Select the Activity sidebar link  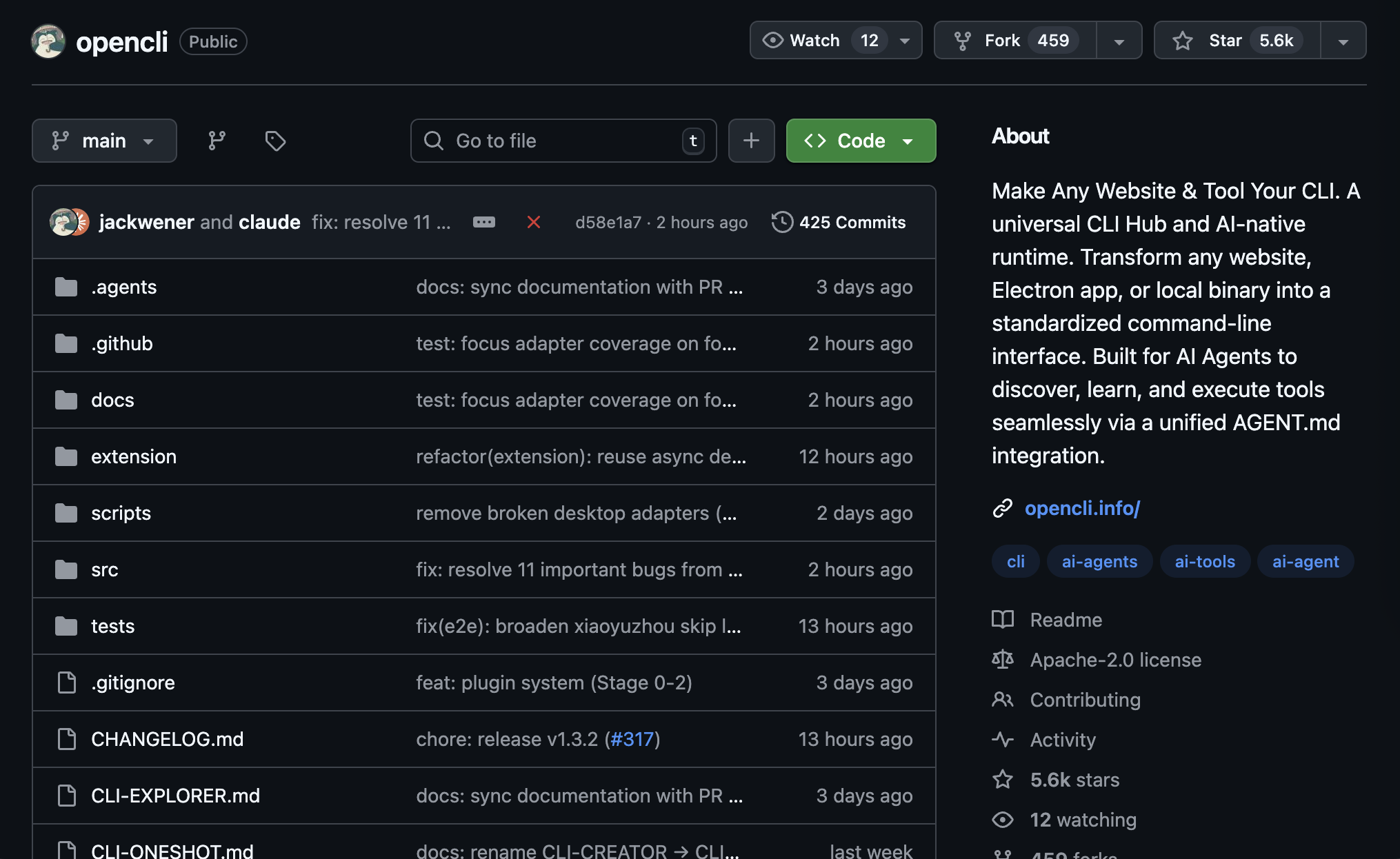click(1062, 740)
